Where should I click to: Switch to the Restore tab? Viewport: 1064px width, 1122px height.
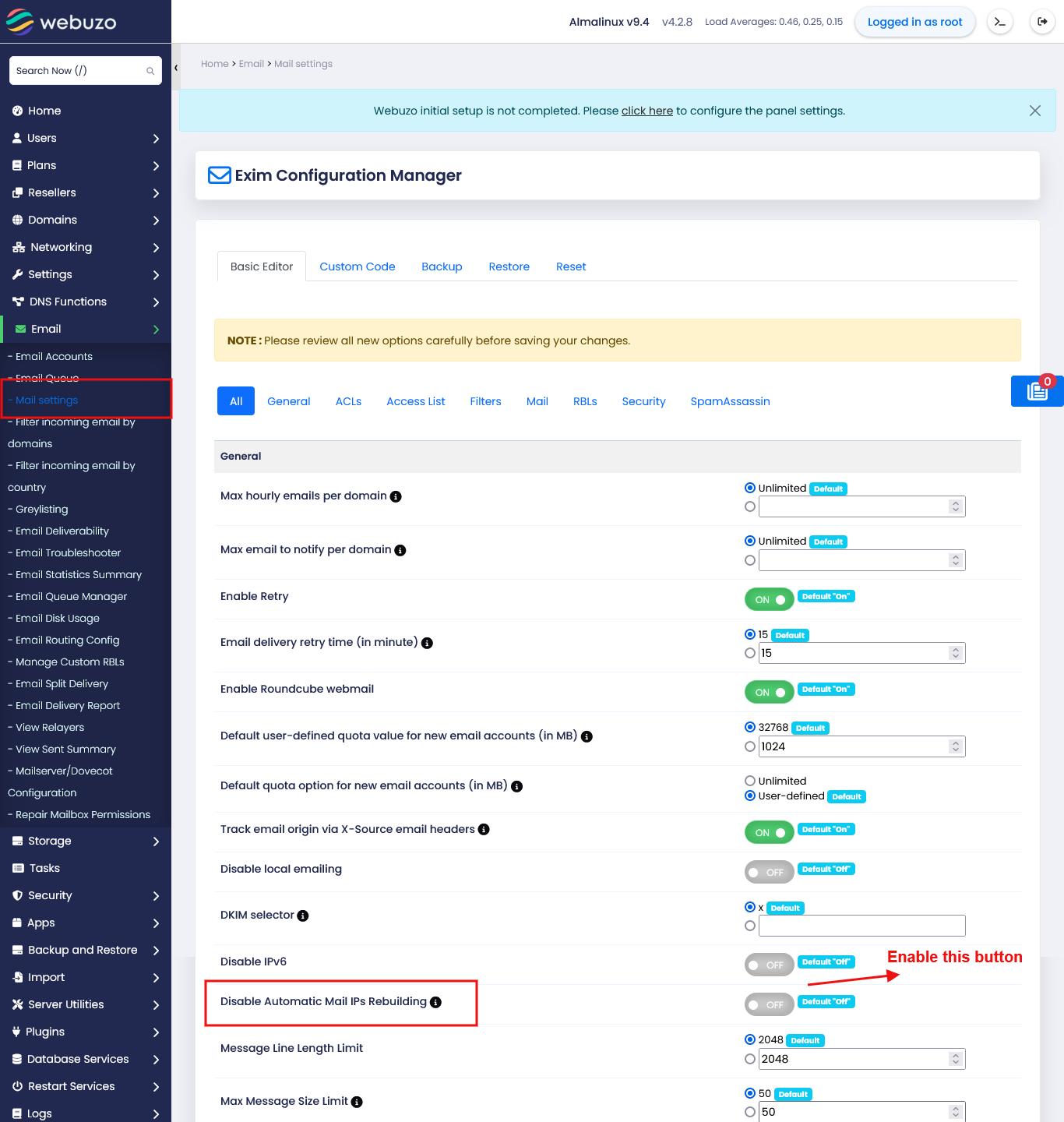tap(509, 266)
